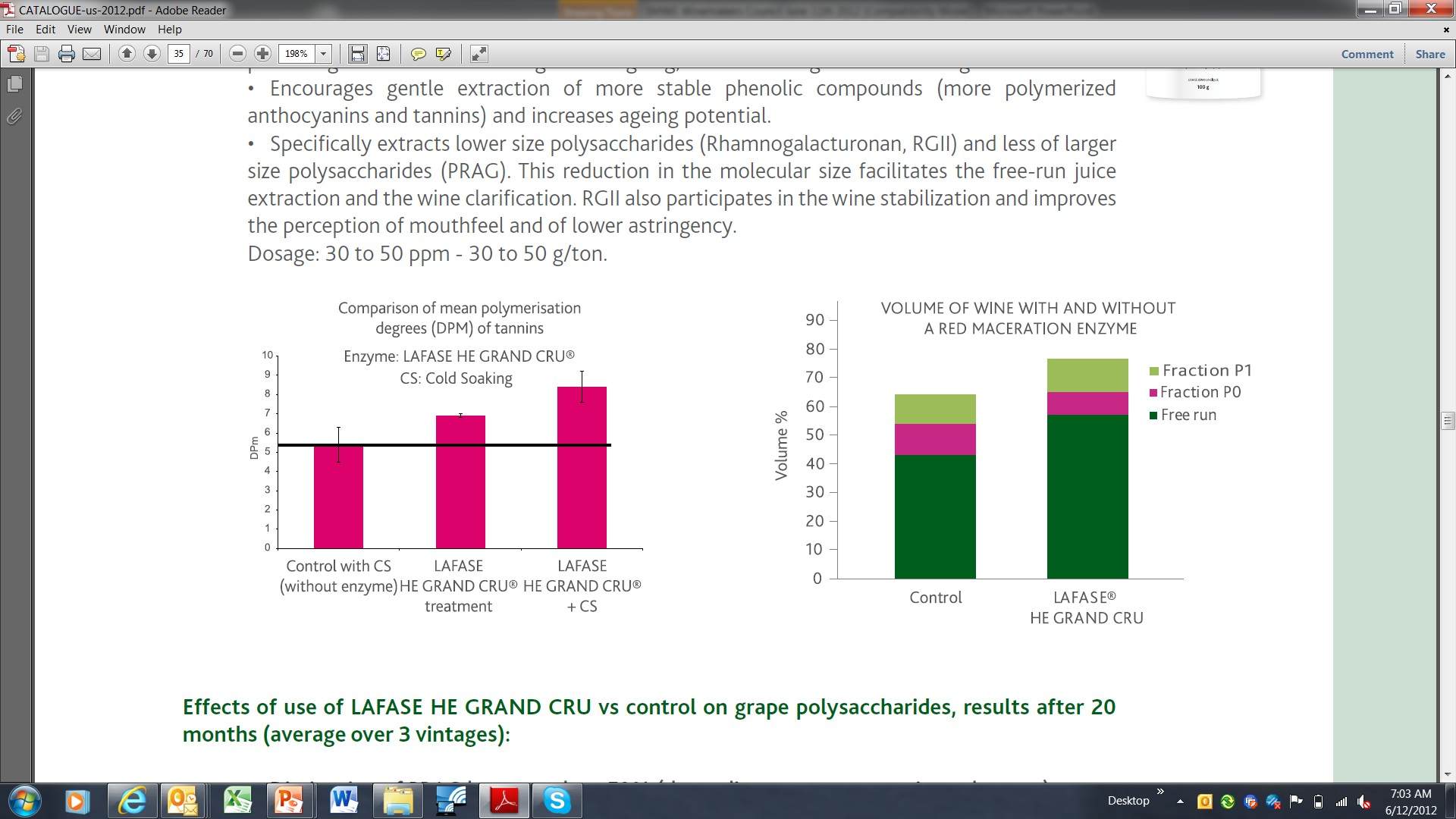This screenshot has height=819, width=1456.
Task: Send file by email envelope icon
Action: tap(92, 54)
